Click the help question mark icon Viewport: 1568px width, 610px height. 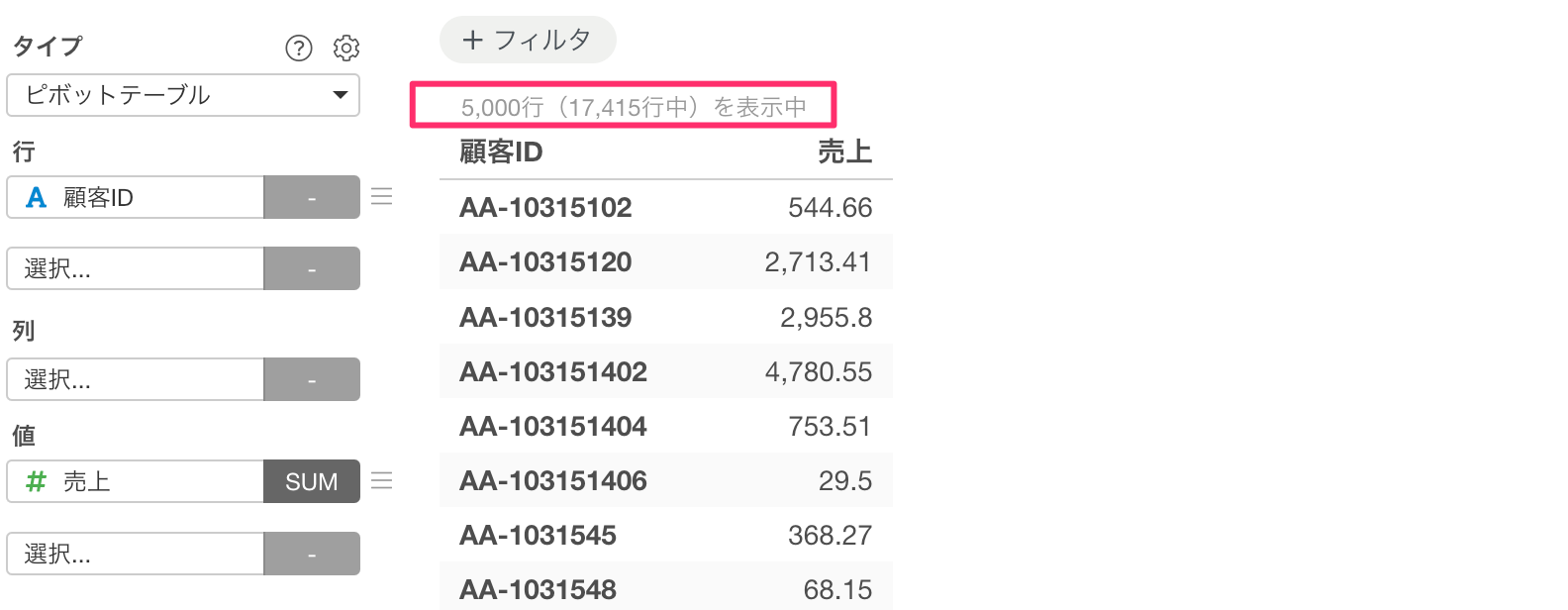pos(298,48)
